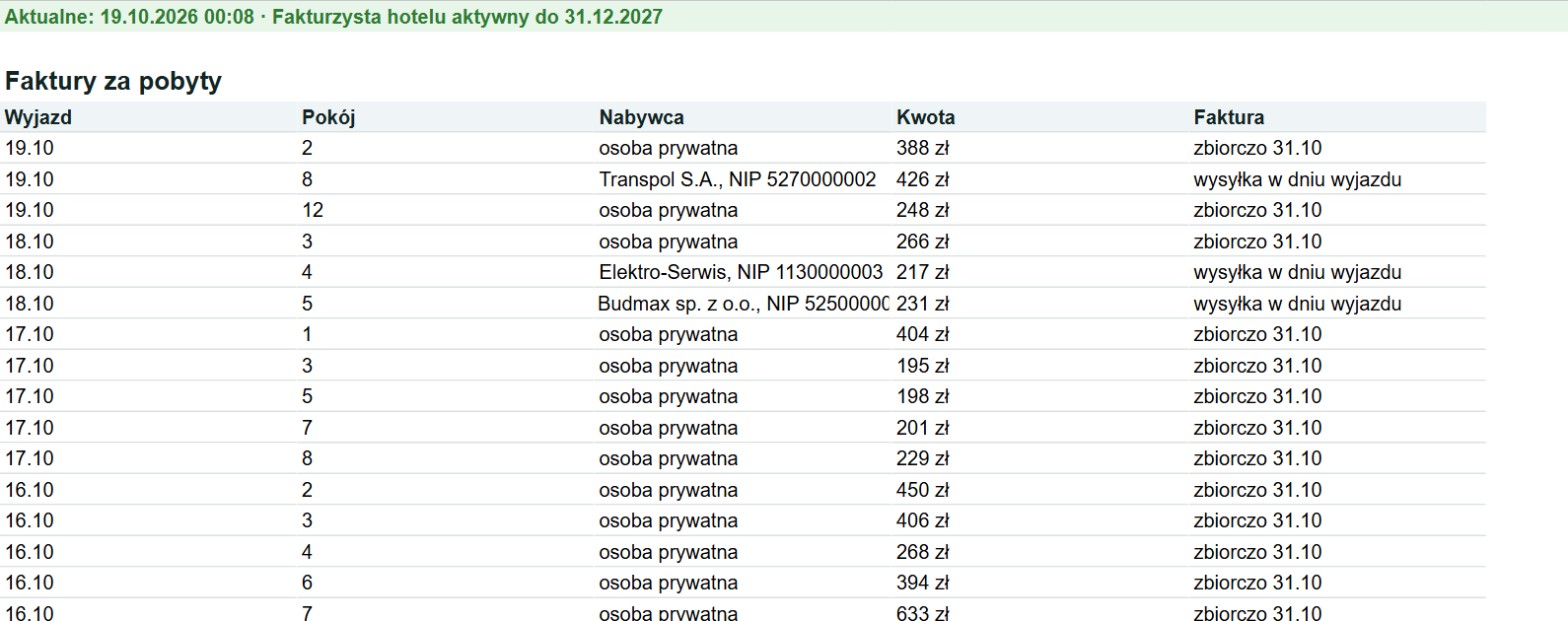Select room number "12" cell
The height and width of the screenshot is (621, 1568).
click(x=313, y=210)
